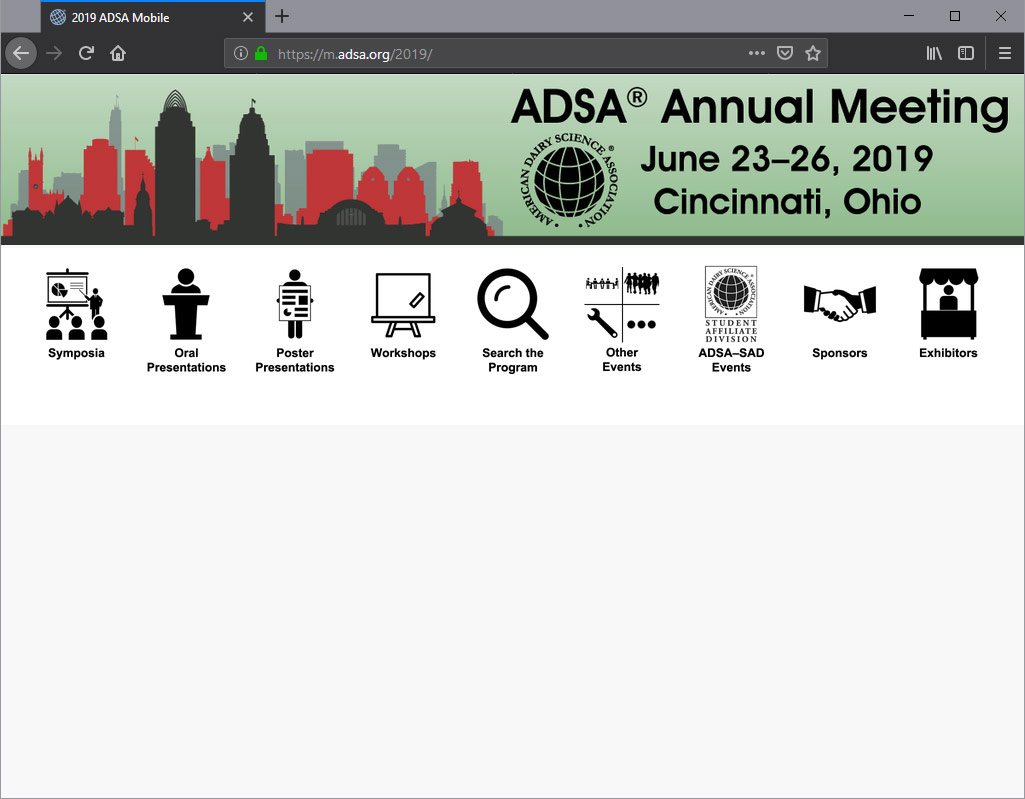Bookmark this page with the star
This screenshot has height=799, width=1025.
coord(813,53)
